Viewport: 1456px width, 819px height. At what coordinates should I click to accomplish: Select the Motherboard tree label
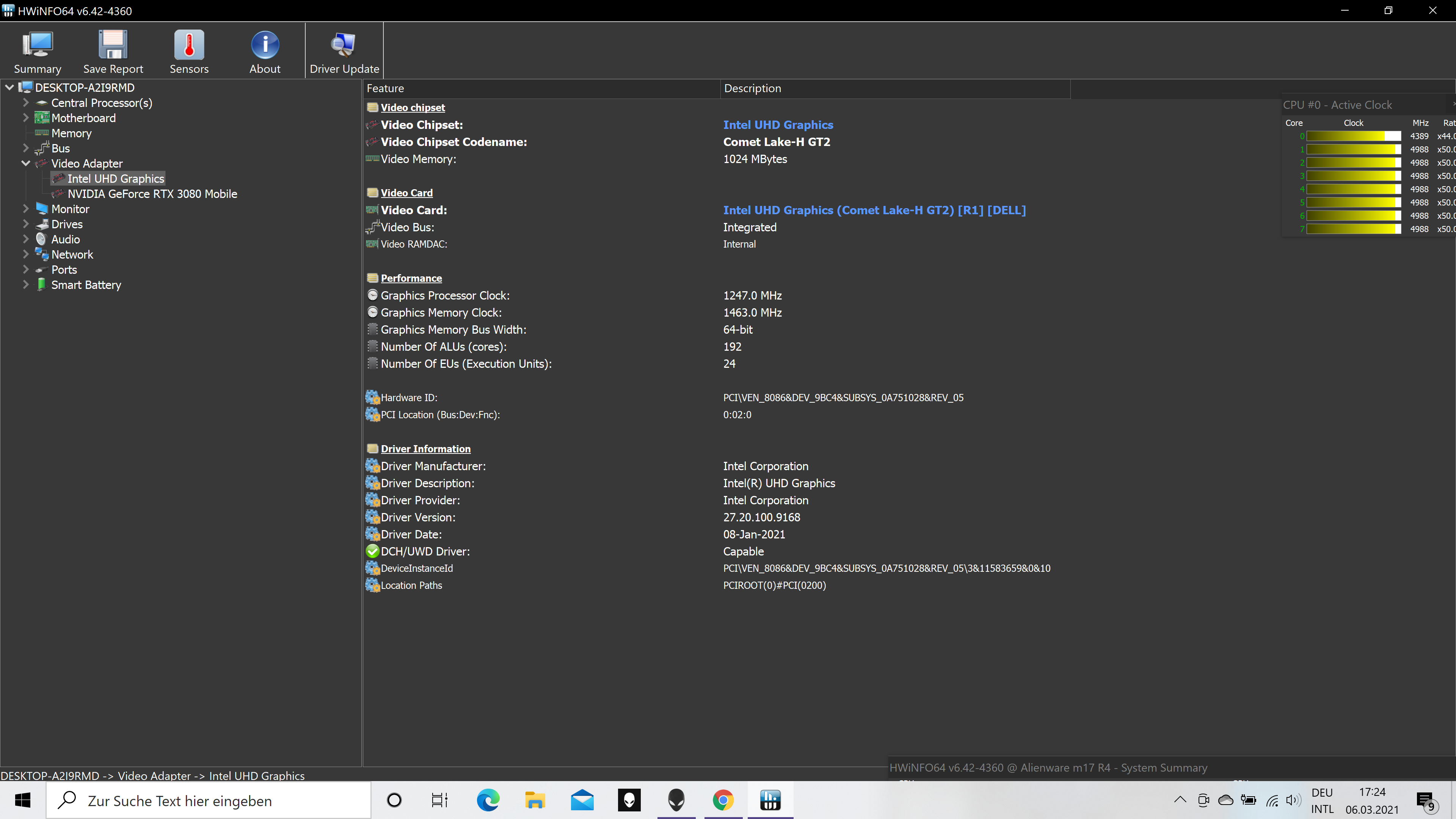pos(83,118)
